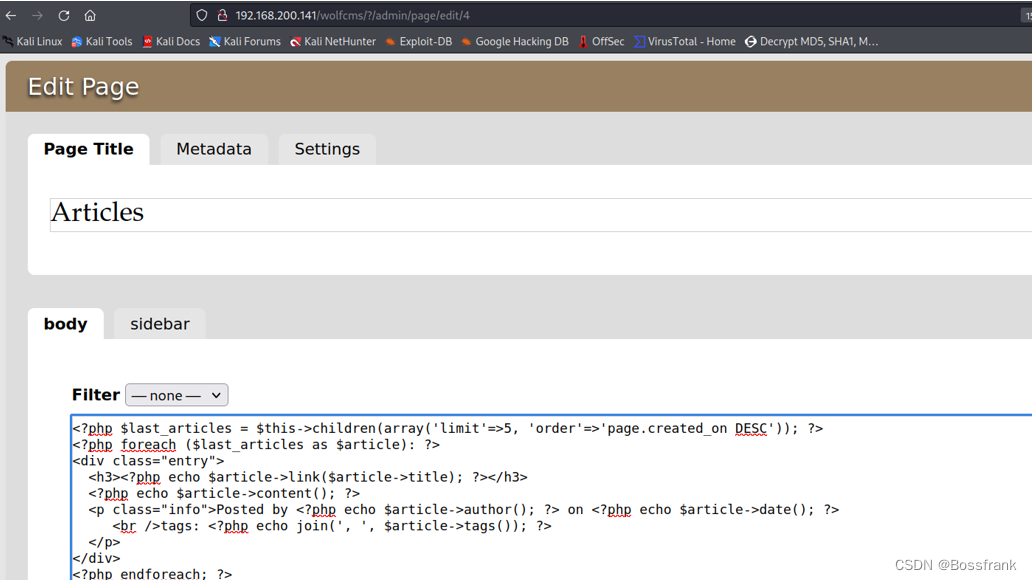Click the Filter label text

(96, 395)
